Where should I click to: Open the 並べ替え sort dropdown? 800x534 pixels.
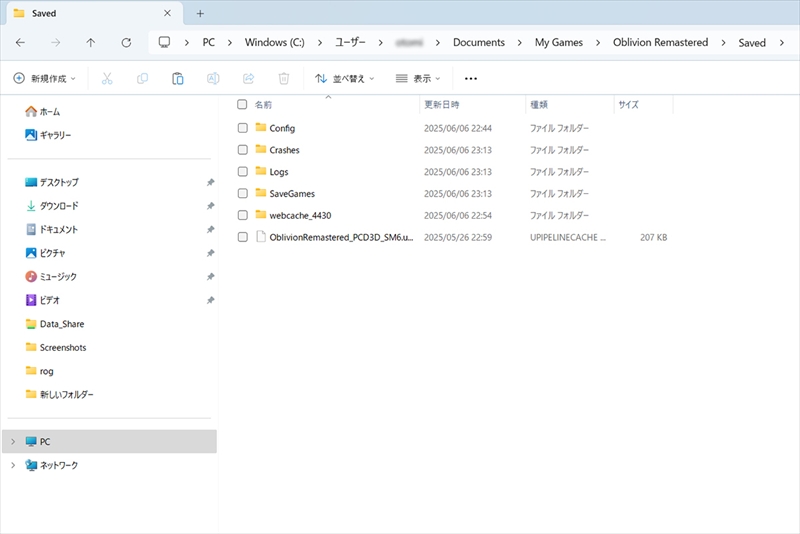pos(344,79)
